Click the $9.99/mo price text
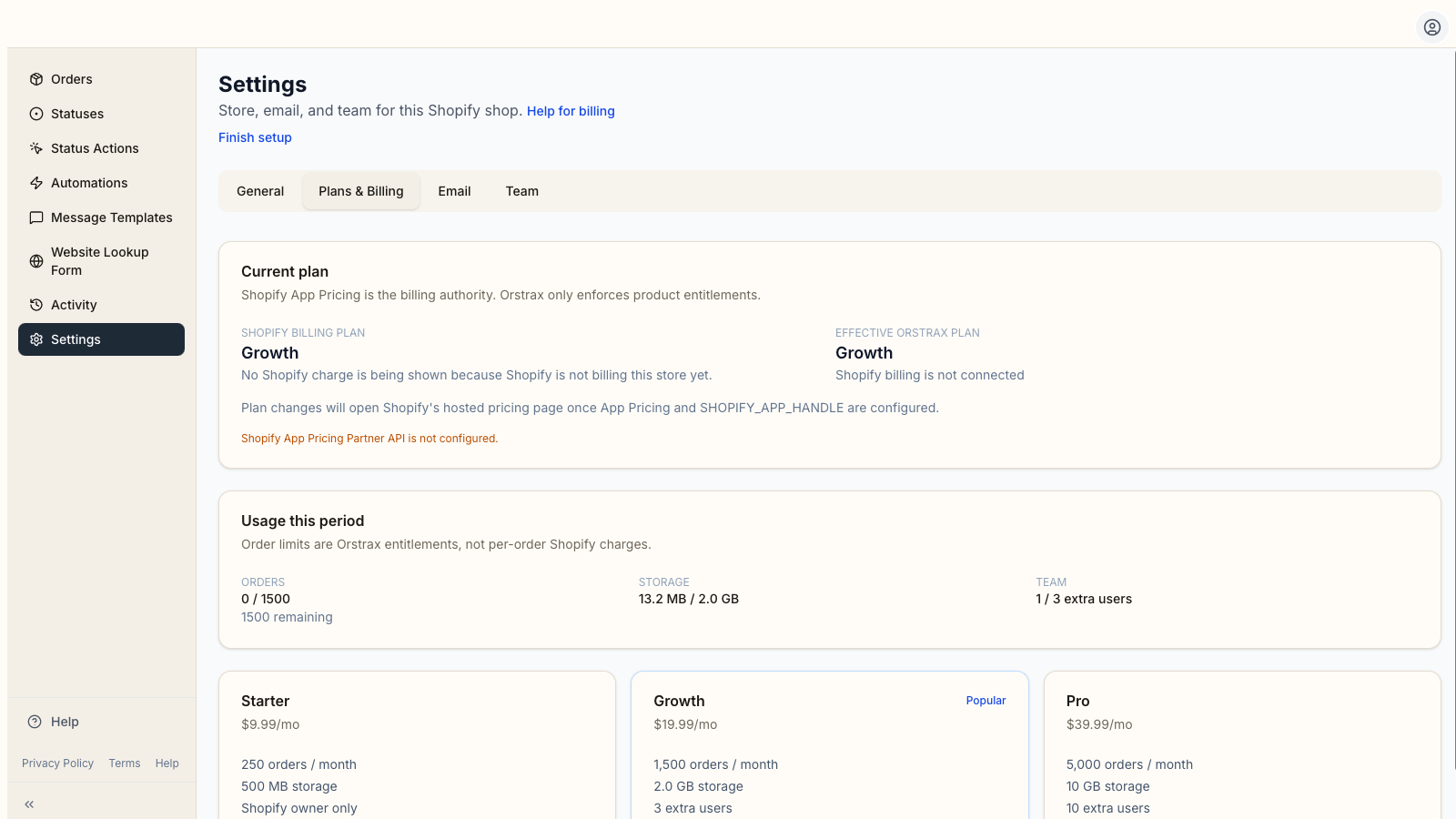Screen dimensions: 1456x819 270,724
